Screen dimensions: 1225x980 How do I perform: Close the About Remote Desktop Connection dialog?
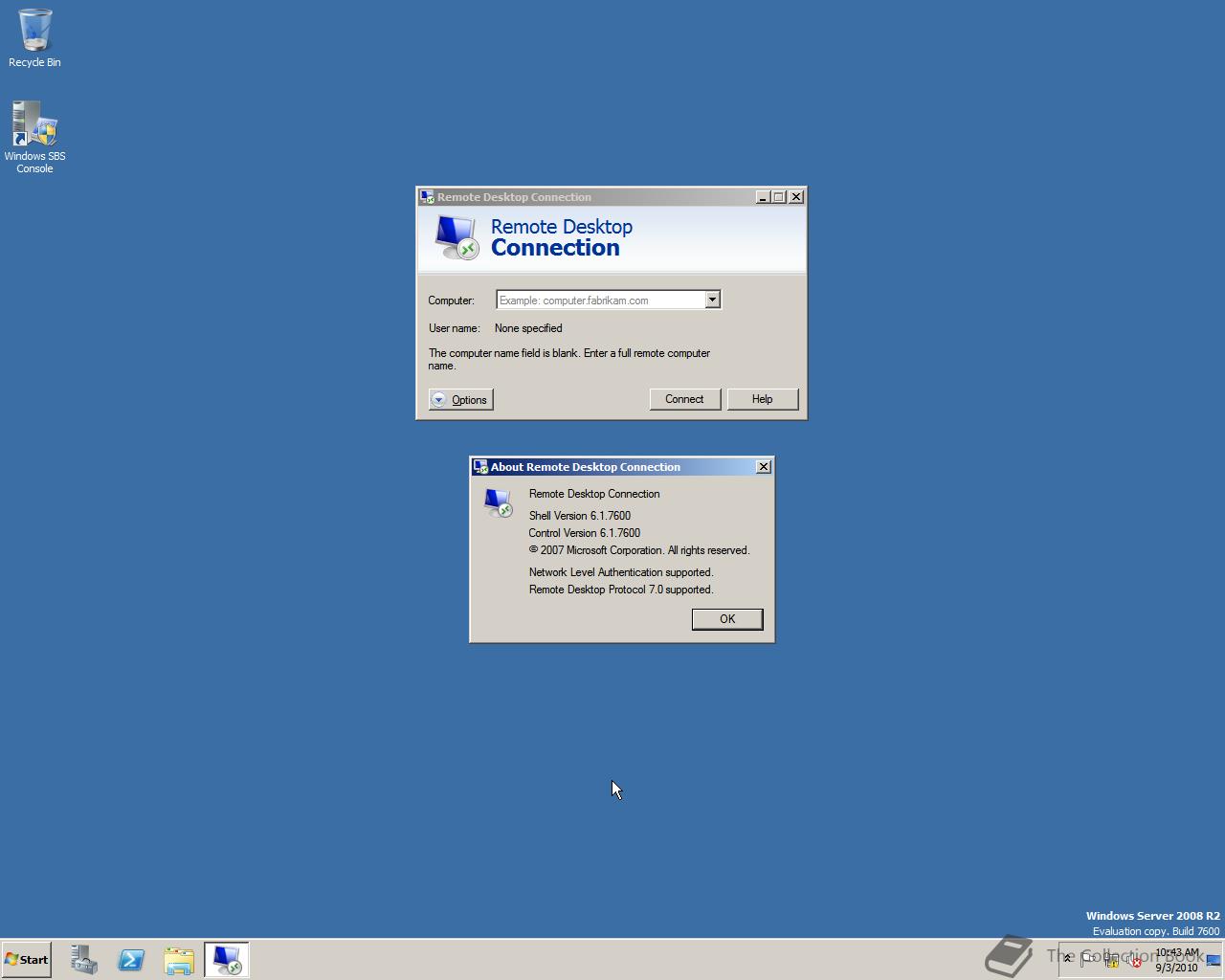[763, 467]
